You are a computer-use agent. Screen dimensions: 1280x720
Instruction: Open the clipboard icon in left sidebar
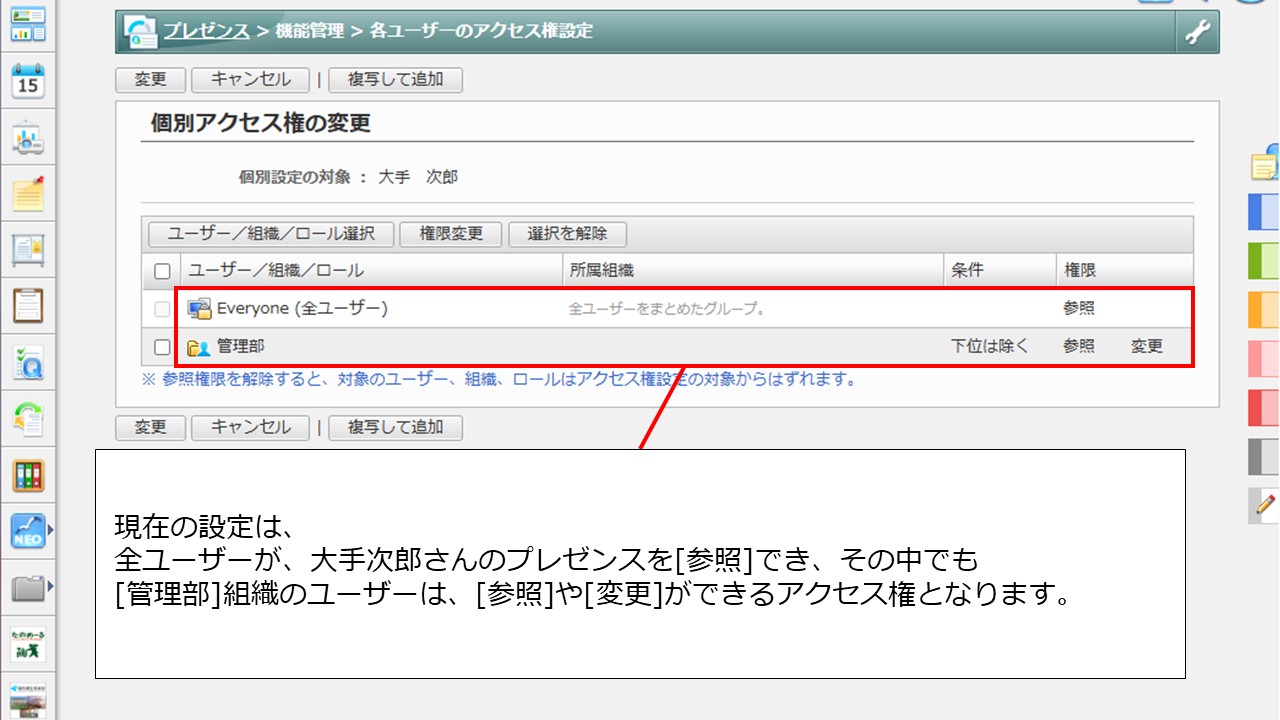tap(28, 305)
